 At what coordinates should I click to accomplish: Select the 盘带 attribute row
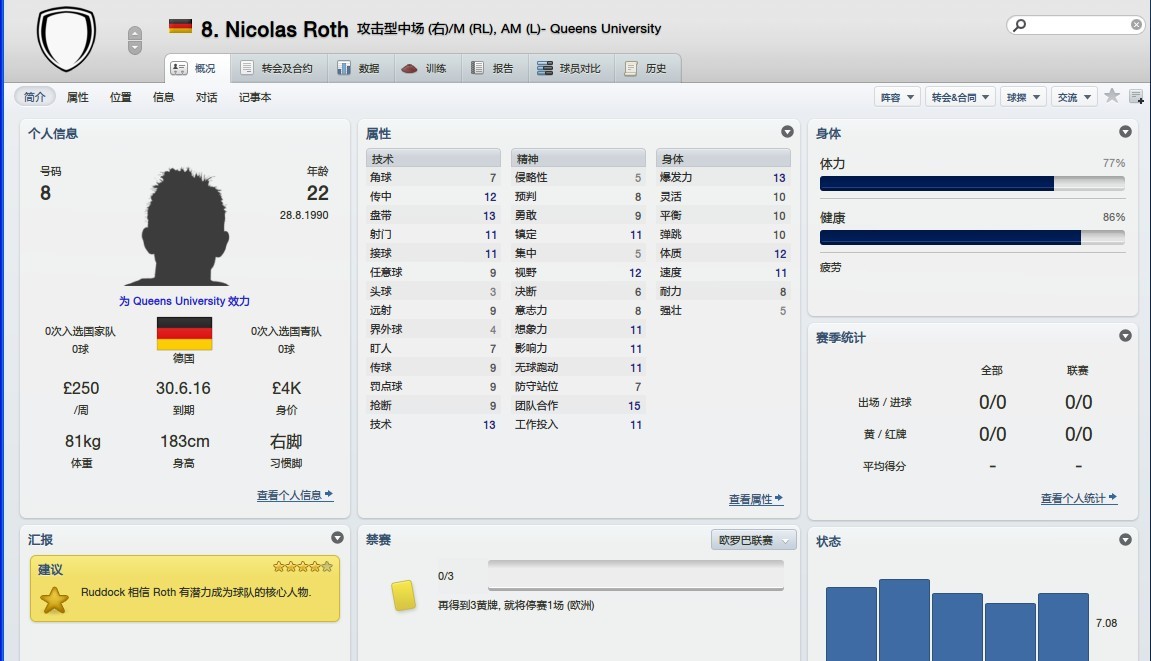[x=433, y=215]
